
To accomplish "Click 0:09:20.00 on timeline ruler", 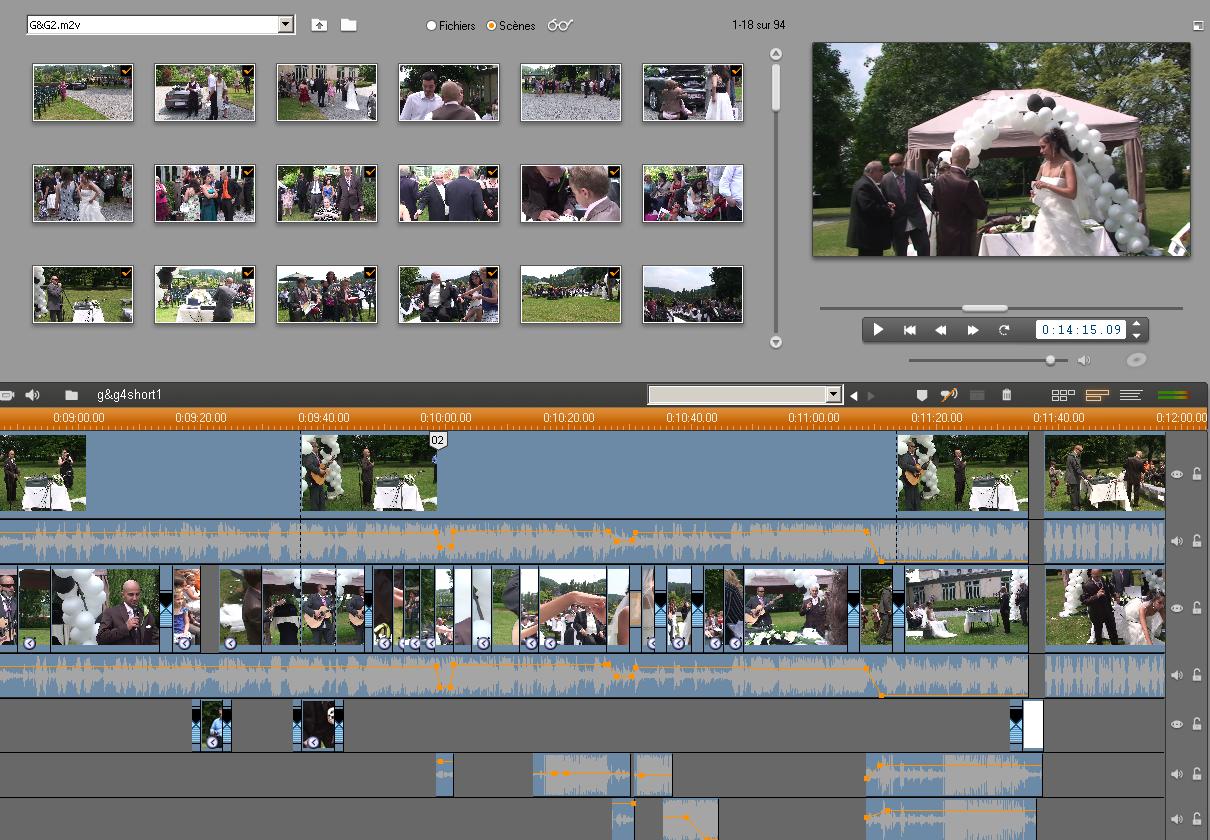I will 200,418.
